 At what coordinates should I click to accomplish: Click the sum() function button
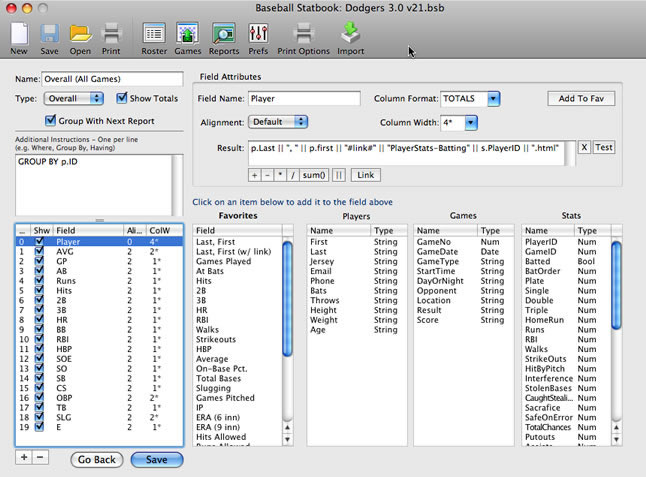(314, 175)
